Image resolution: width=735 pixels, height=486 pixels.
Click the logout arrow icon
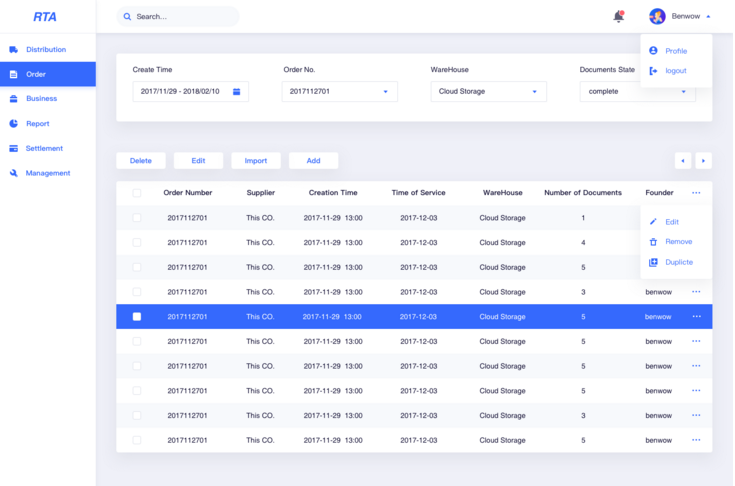[653, 71]
